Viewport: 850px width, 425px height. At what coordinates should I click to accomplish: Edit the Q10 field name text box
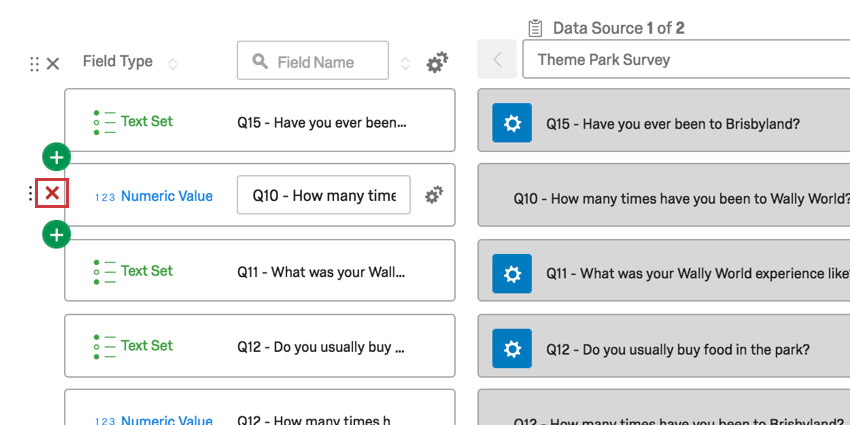[x=323, y=195]
